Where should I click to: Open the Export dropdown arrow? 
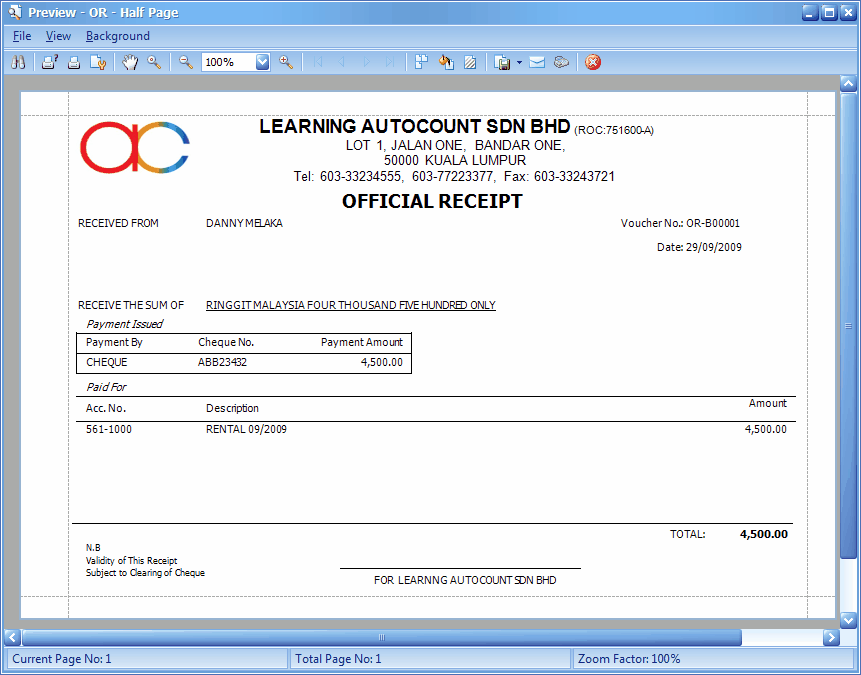coord(519,63)
